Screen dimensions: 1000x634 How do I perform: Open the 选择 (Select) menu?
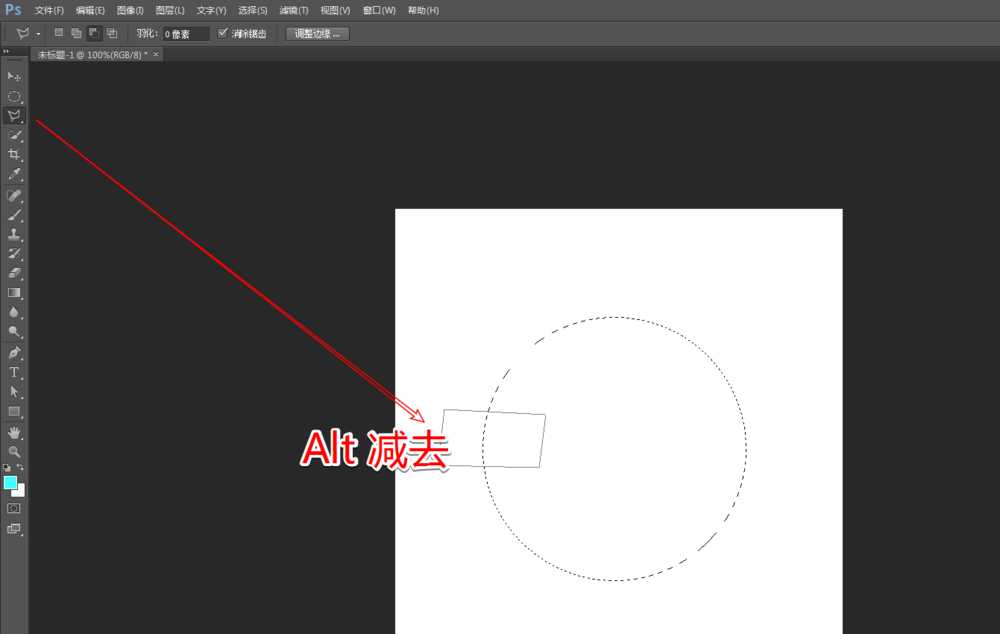point(251,10)
